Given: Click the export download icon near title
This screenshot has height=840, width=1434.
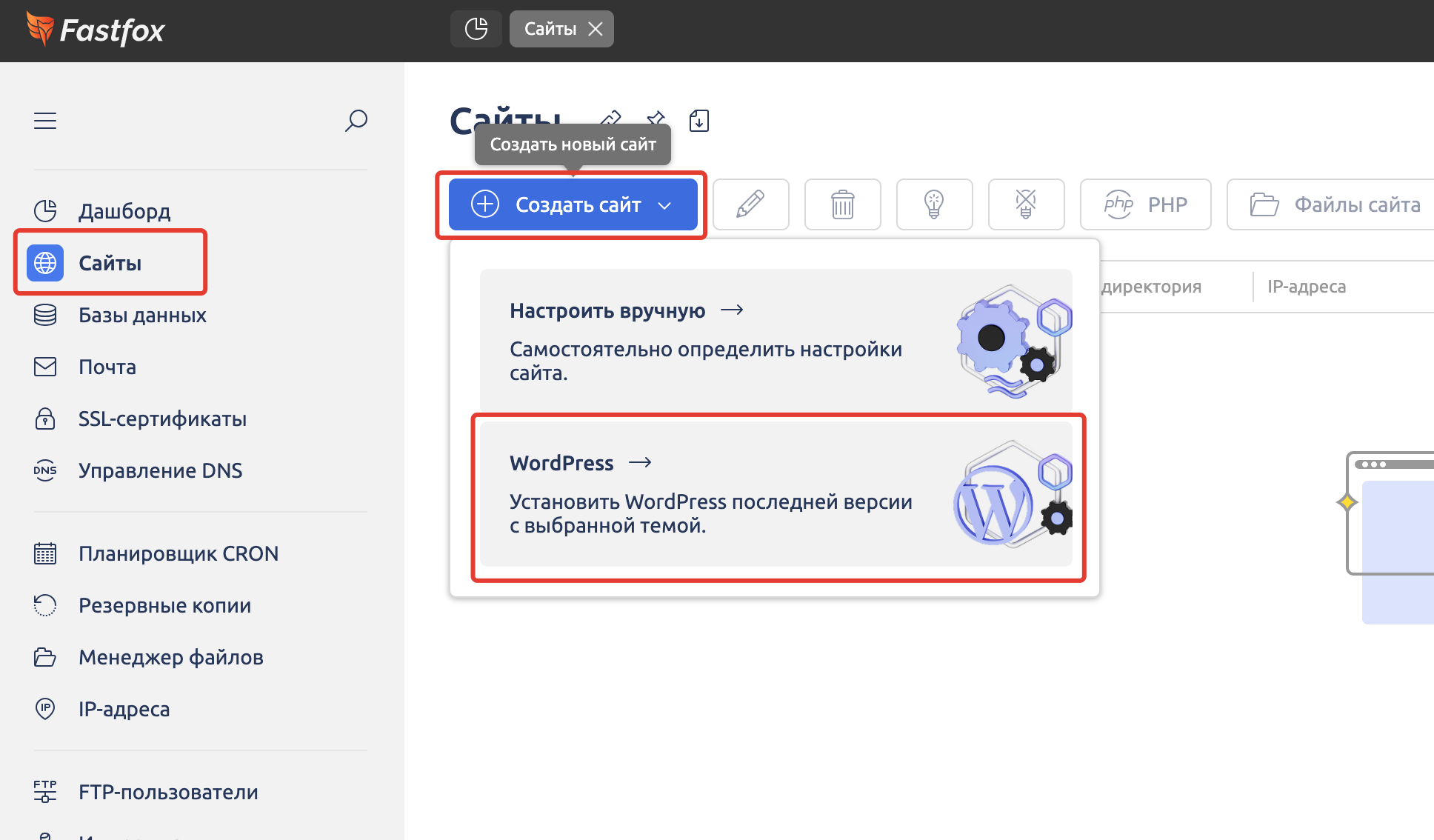Looking at the screenshot, I should [x=698, y=120].
